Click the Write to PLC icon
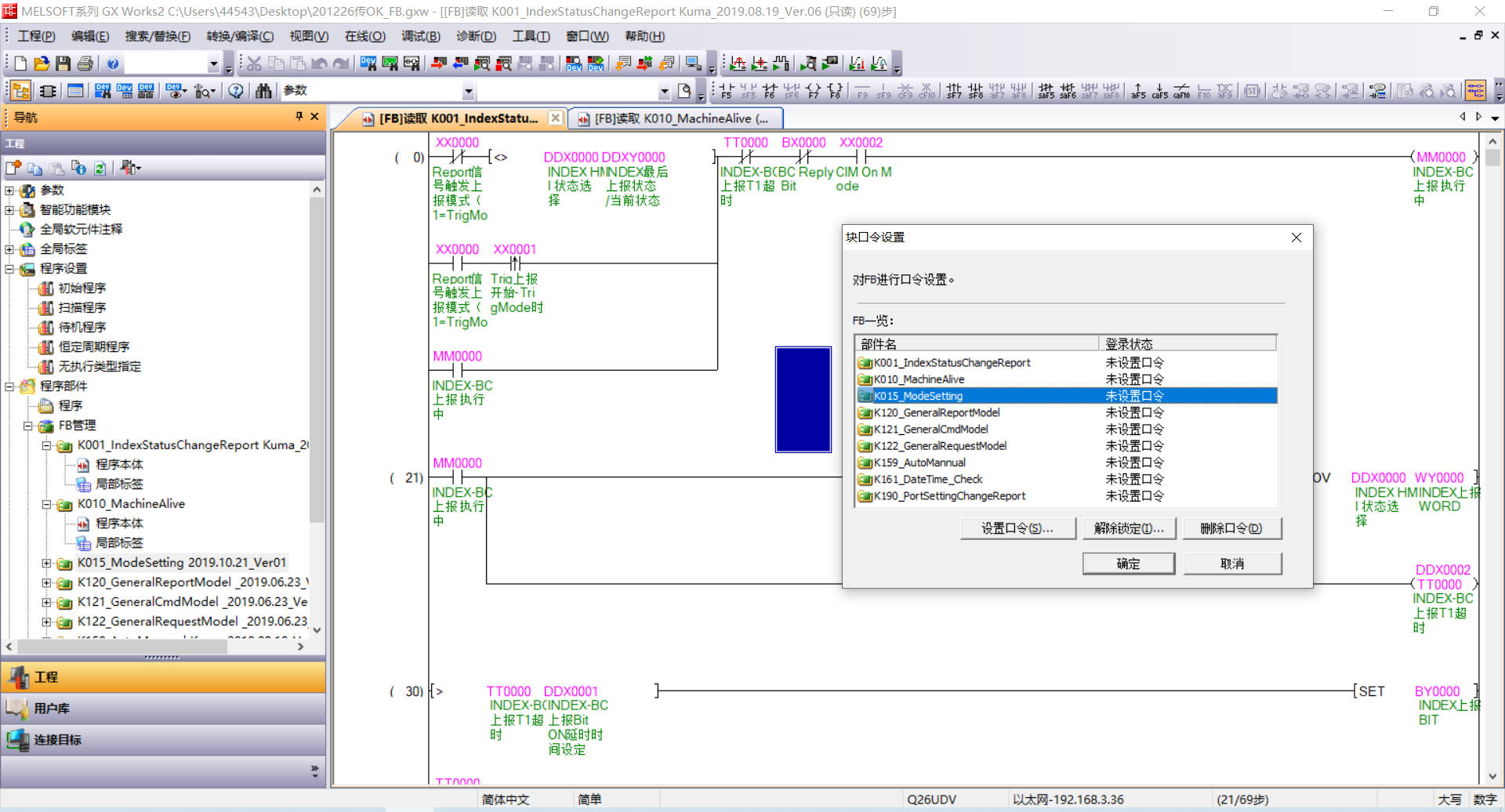 coord(439,63)
